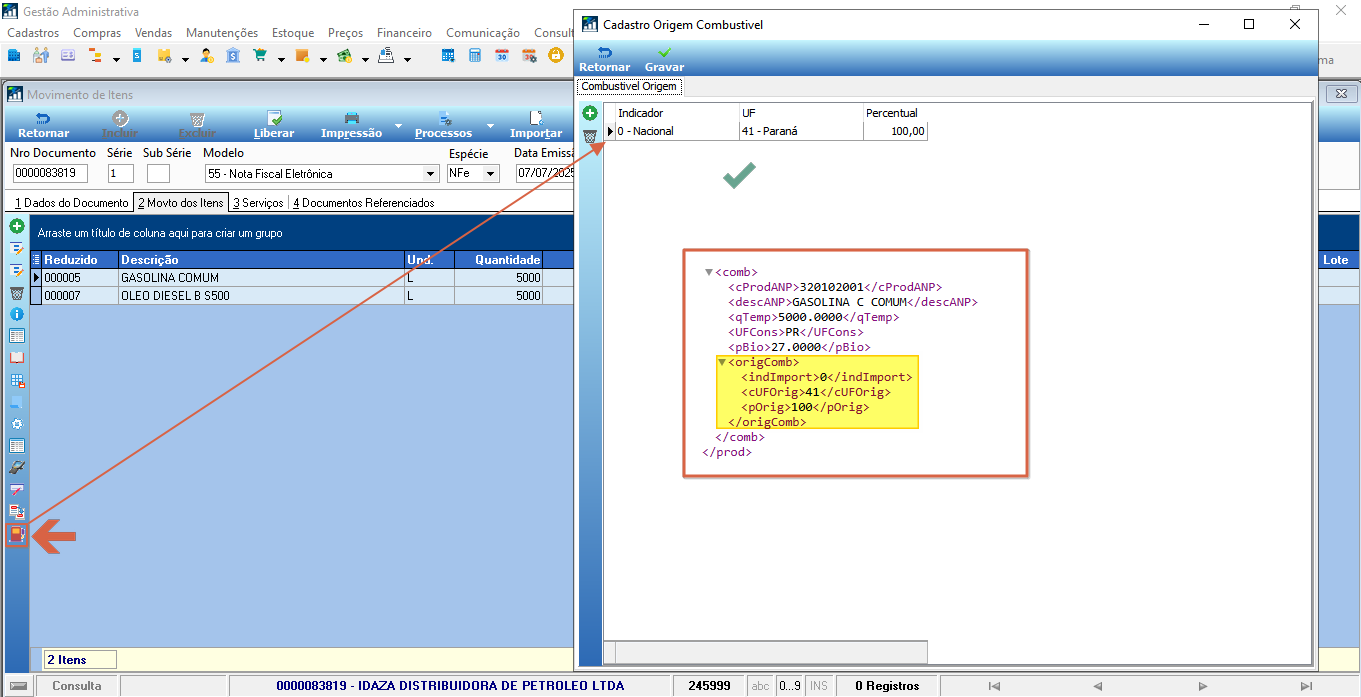This screenshot has width=1361, height=697.
Task: Open the Modelo combo box dropdown
Action: (x=431, y=174)
